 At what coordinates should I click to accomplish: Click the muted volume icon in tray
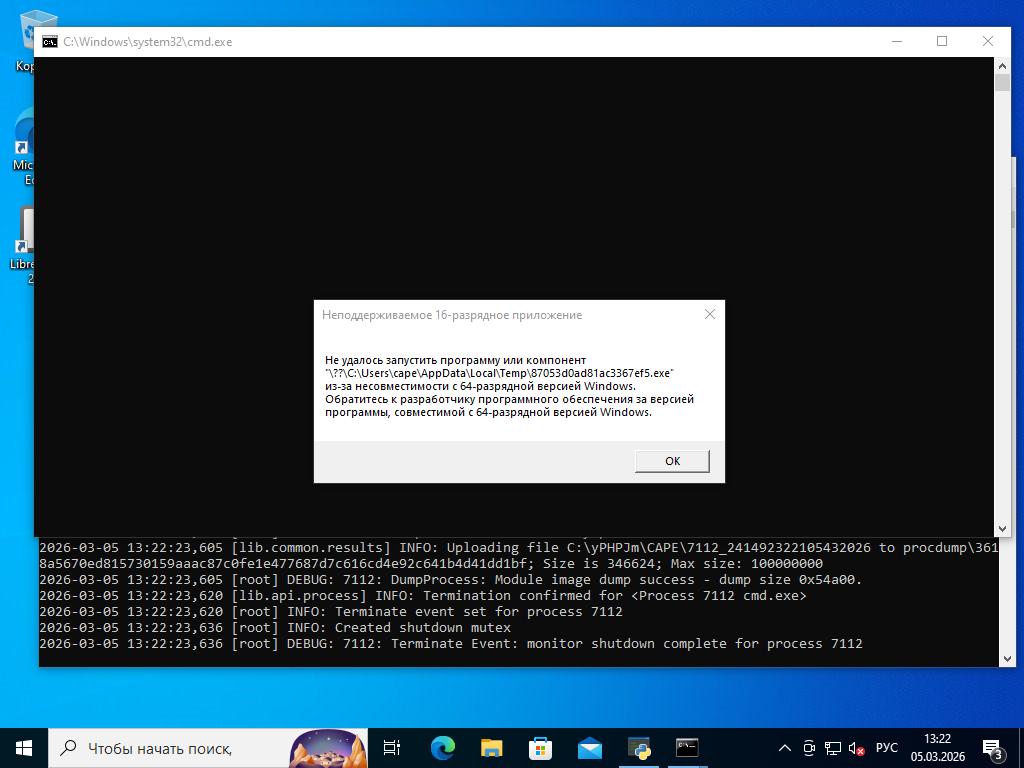[856, 748]
